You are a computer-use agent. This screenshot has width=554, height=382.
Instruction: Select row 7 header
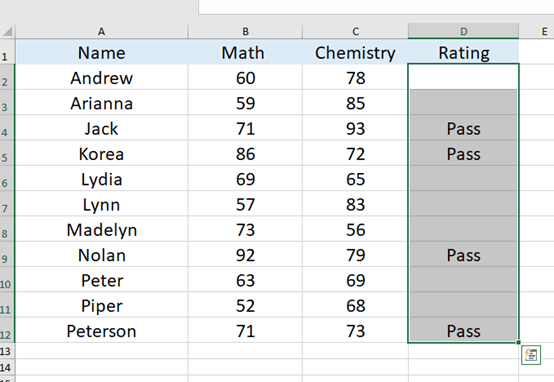tap(7, 204)
